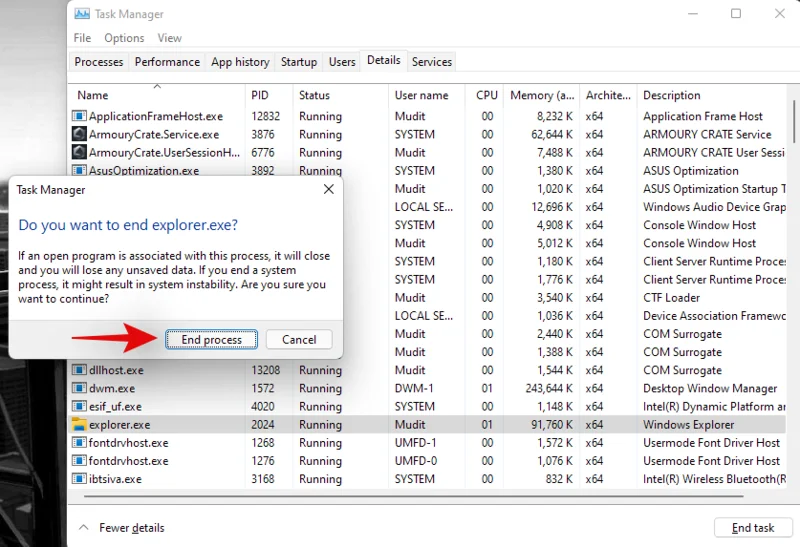Click the ApplicationFrameHost.exe process icon
Image resolution: width=800 pixels, height=547 pixels.
79,116
